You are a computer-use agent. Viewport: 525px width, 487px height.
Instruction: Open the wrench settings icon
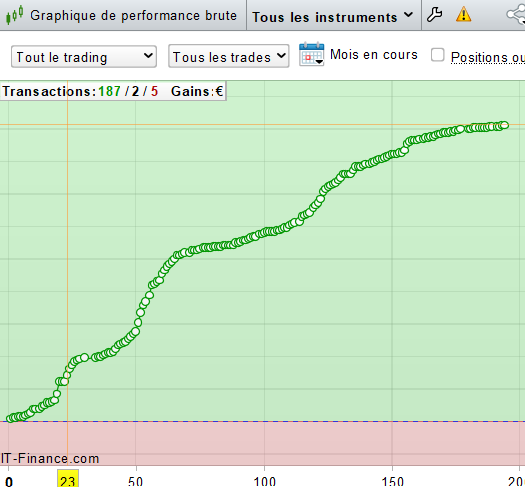(435, 15)
